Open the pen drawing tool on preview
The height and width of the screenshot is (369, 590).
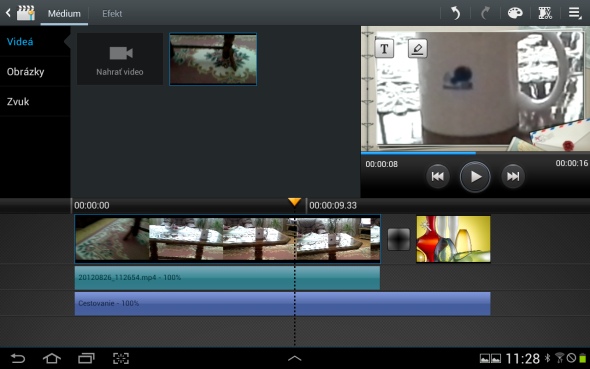point(417,48)
